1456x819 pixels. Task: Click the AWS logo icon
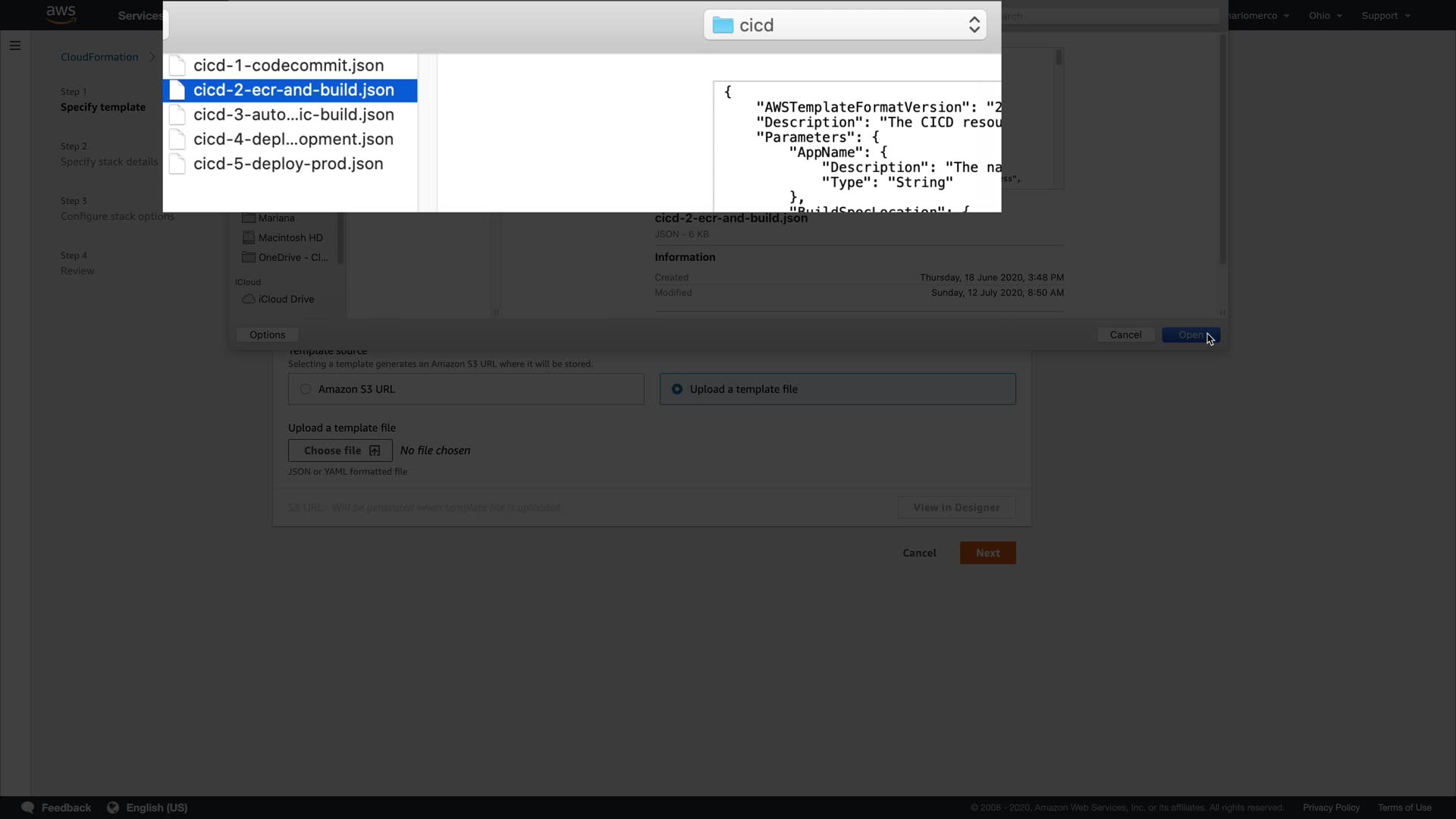(x=61, y=14)
